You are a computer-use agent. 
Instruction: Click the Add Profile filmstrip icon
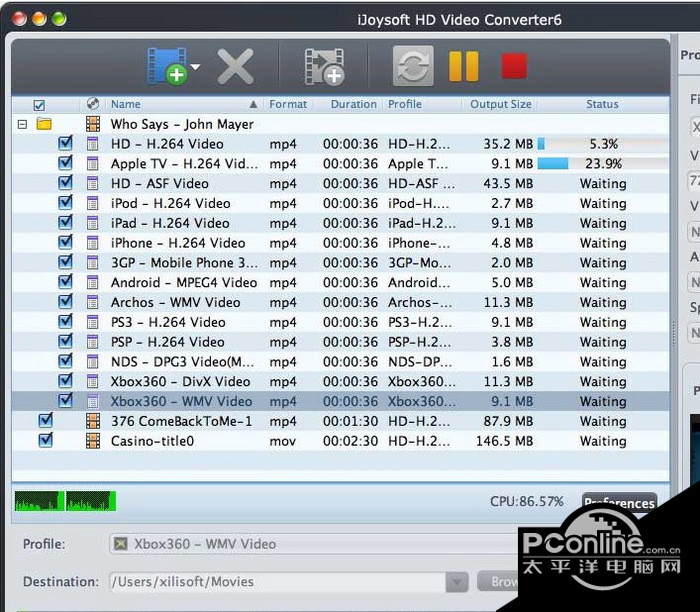pos(324,67)
